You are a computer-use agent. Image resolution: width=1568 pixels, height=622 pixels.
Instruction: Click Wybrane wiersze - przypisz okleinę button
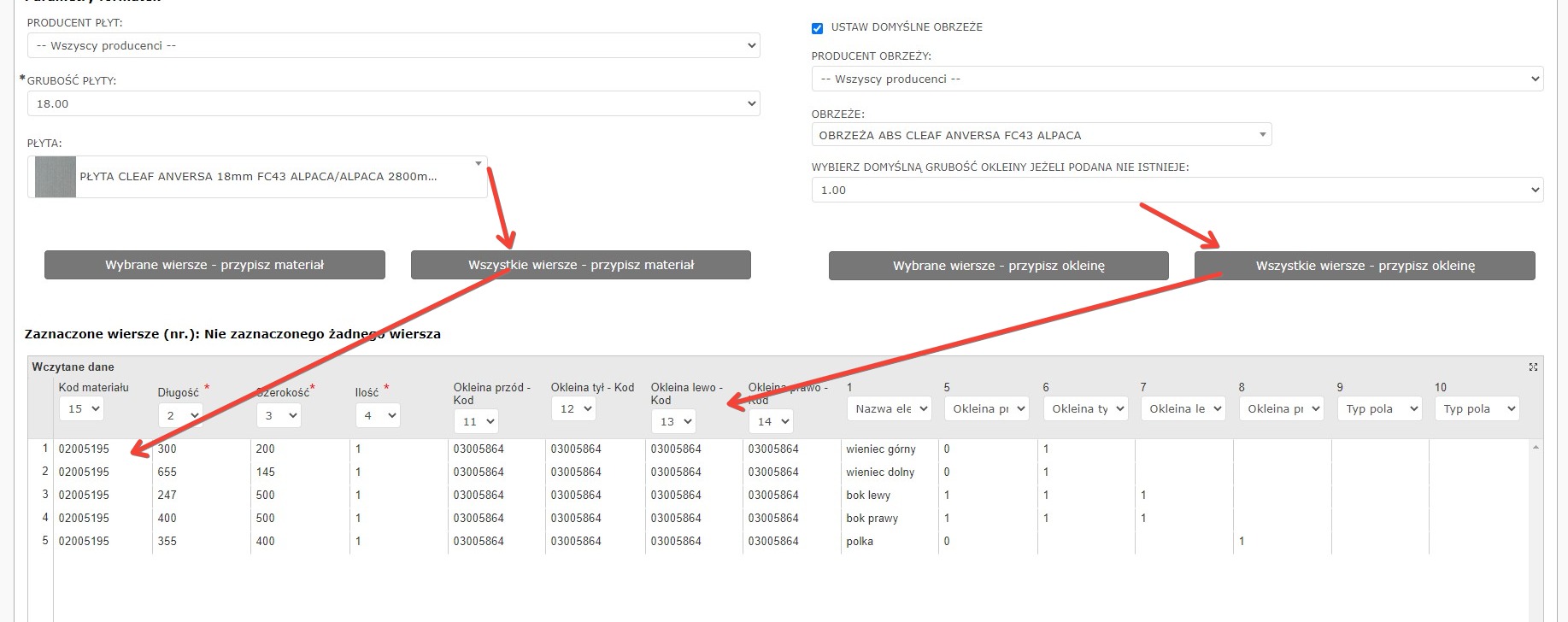pyautogui.click(x=998, y=267)
